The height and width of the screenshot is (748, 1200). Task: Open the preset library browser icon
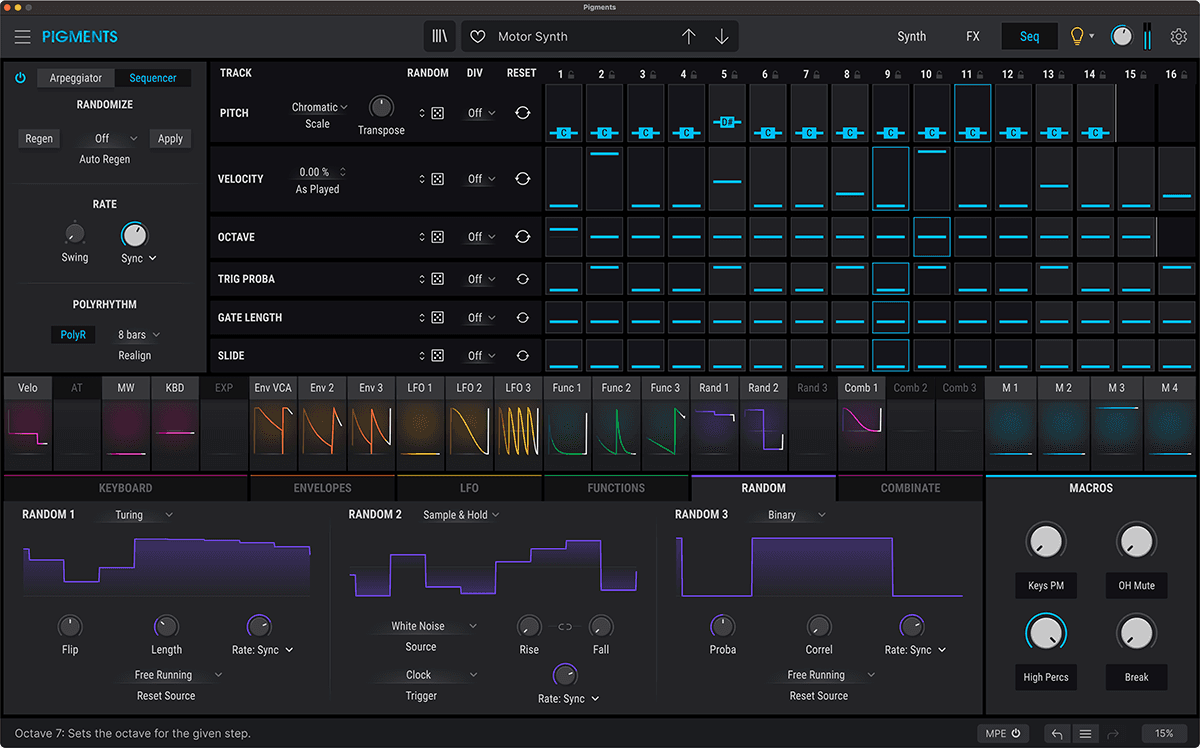pos(440,37)
